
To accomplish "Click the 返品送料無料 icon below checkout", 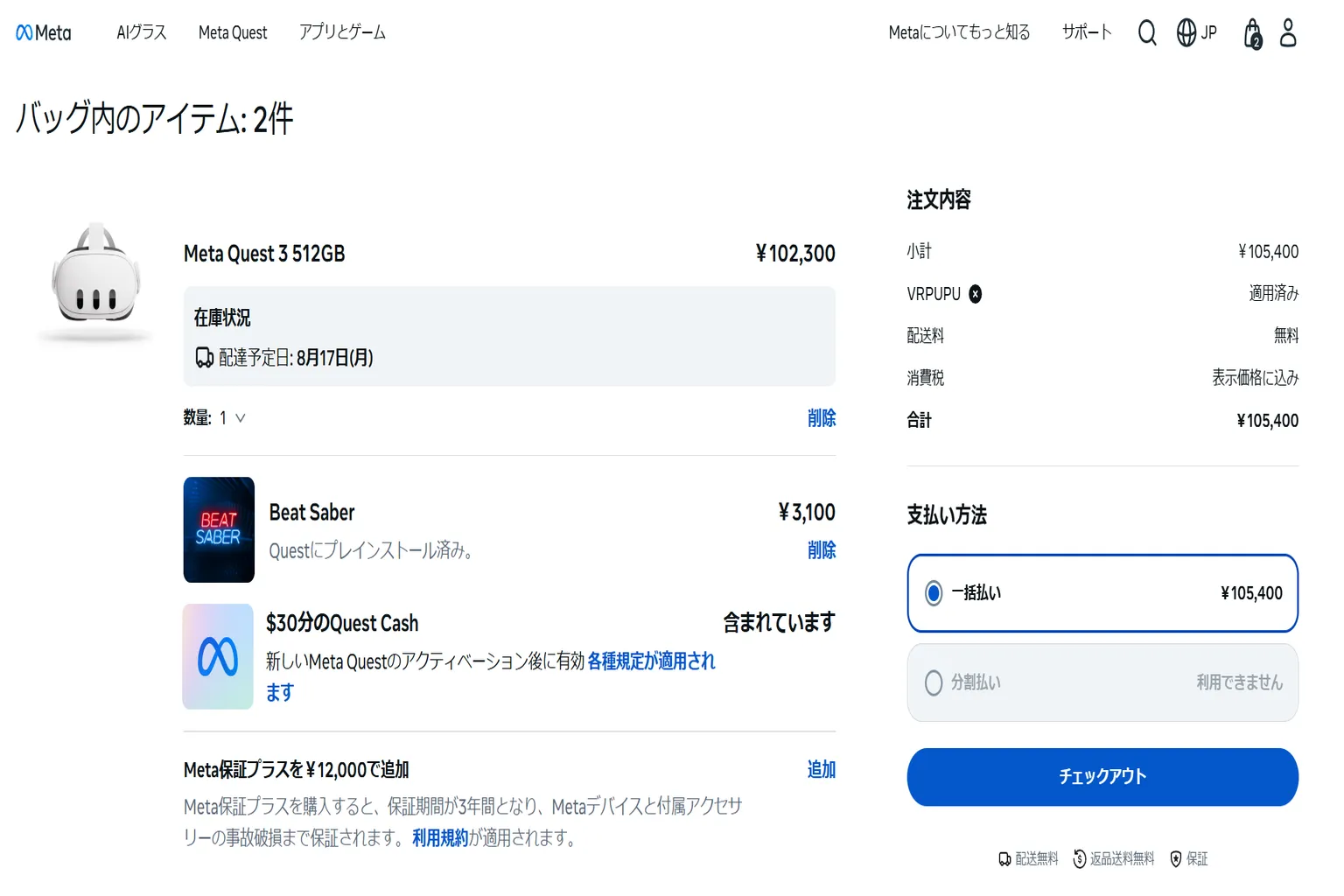I will (1080, 859).
